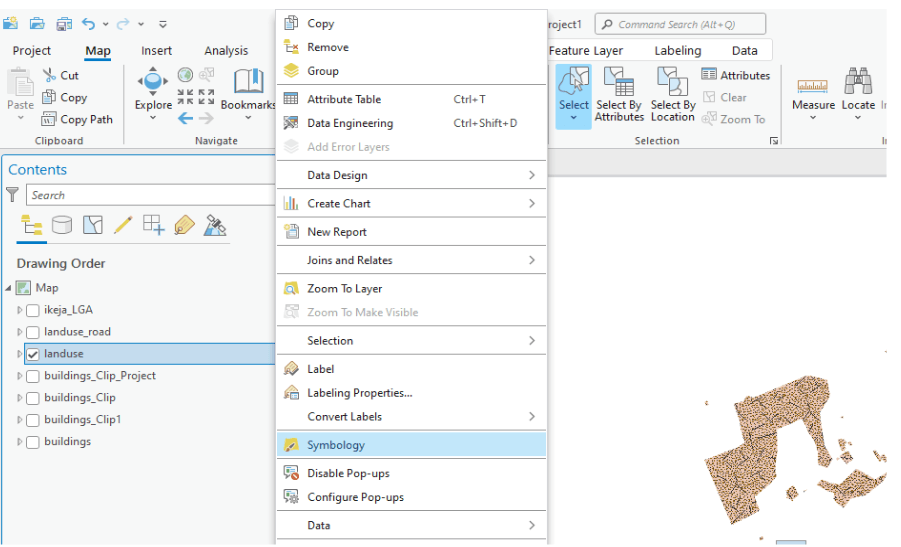Image resolution: width=901 pixels, height=547 pixels.
Task: Expand the landuse_road layer
Action: (x=19, y=332)
